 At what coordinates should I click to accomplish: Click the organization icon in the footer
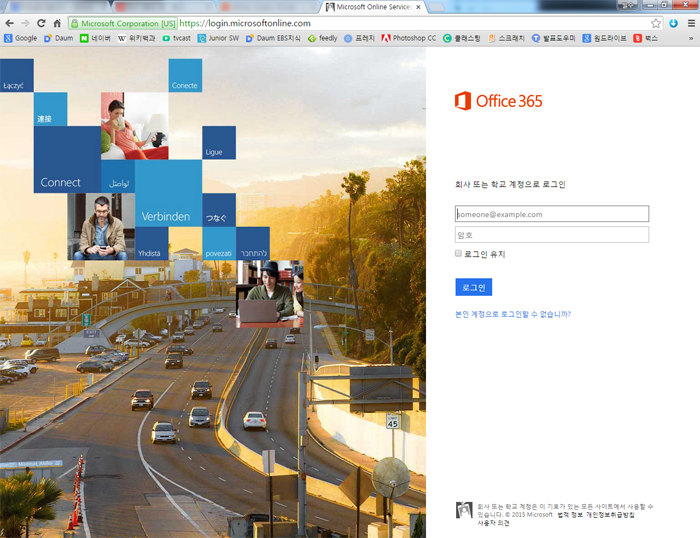(x=464, y=510)
